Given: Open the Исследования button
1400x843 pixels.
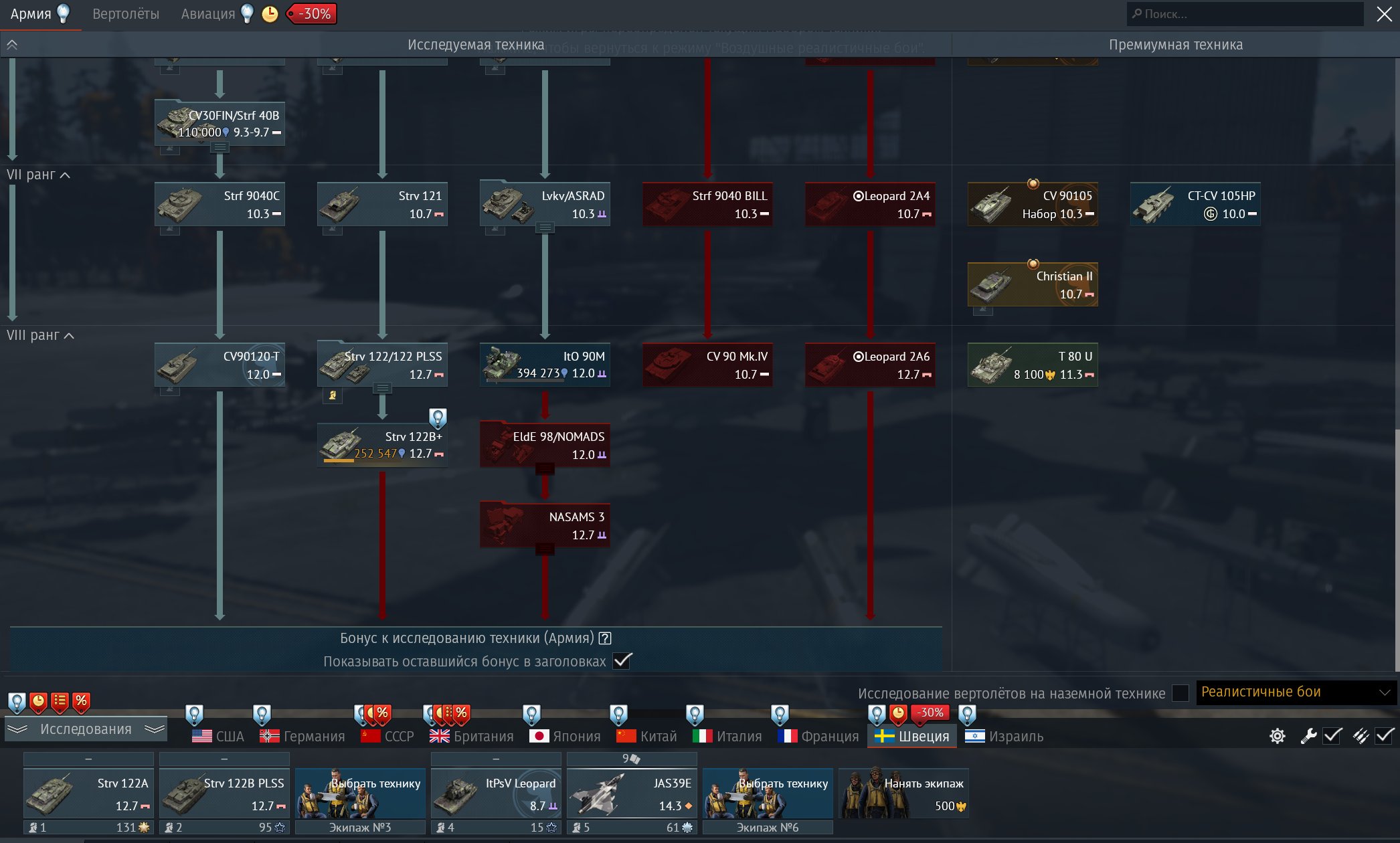Looking at the screenshot, I should pos(86,729).
